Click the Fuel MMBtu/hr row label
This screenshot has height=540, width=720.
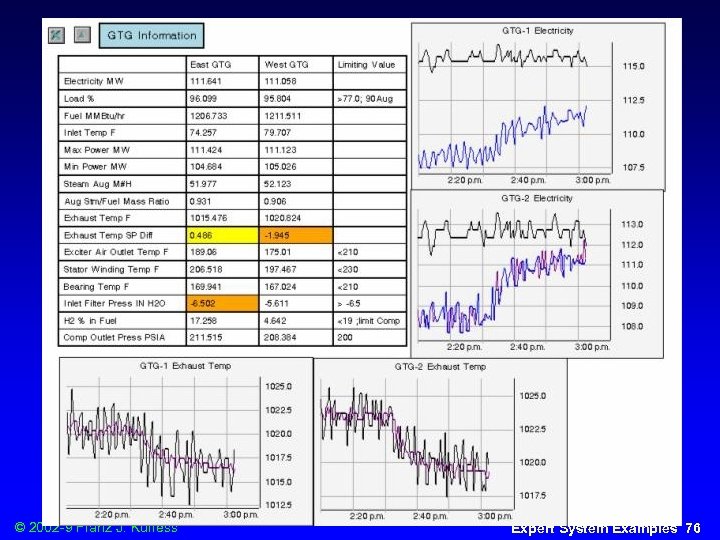95,116
